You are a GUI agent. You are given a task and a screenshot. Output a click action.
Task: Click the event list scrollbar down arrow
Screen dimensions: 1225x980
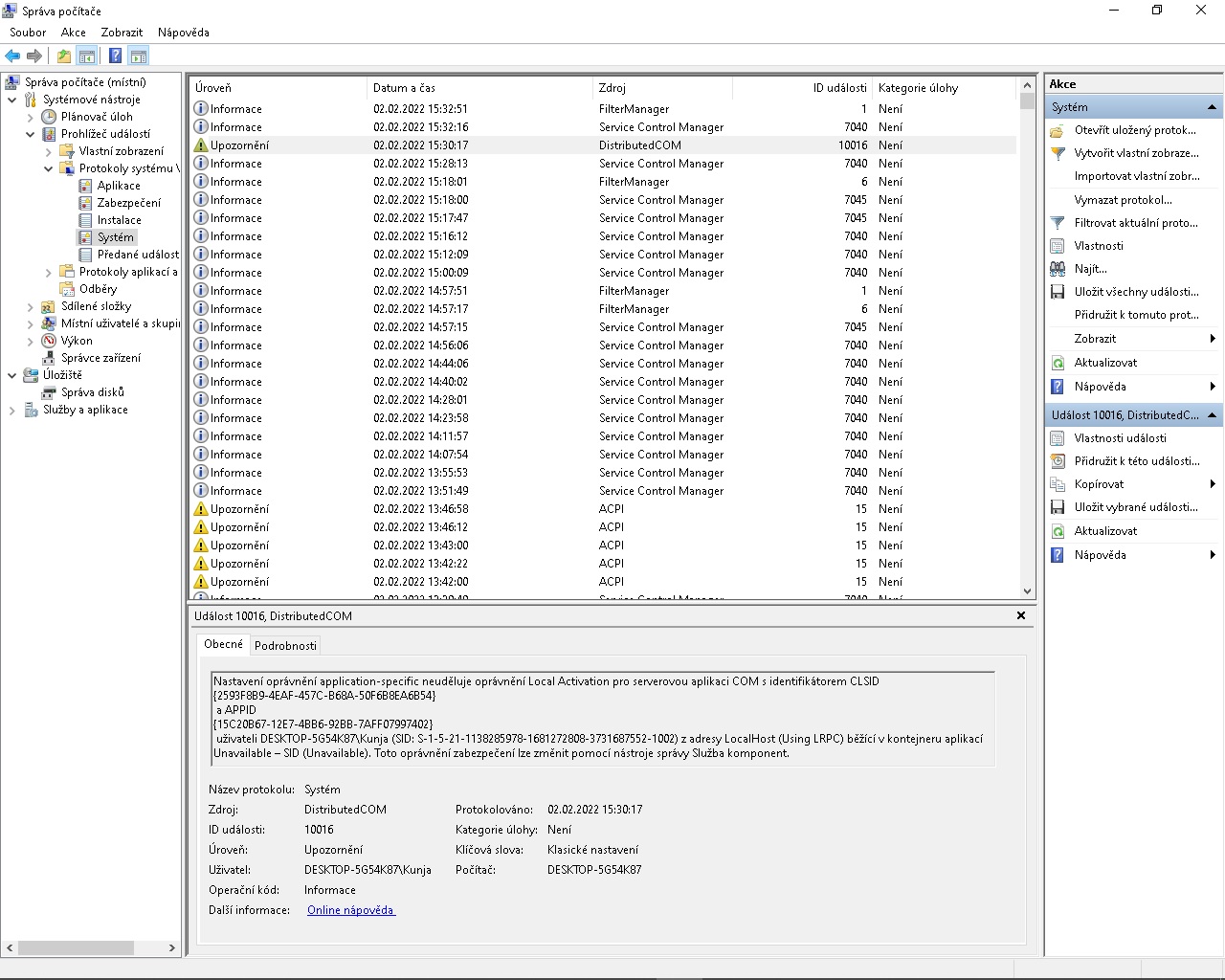[1027, 591]
